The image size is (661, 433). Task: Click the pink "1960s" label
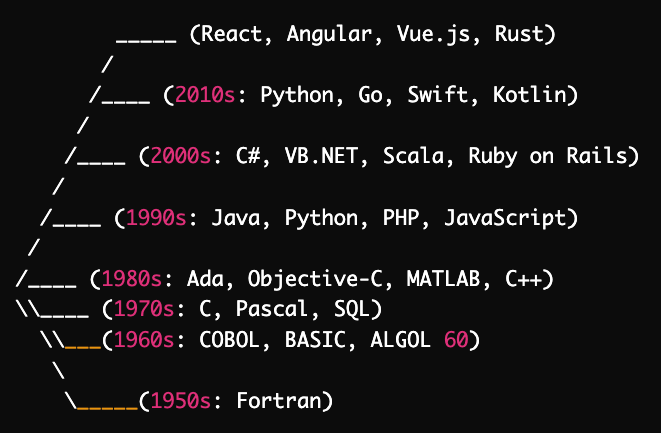pos(144,339)
